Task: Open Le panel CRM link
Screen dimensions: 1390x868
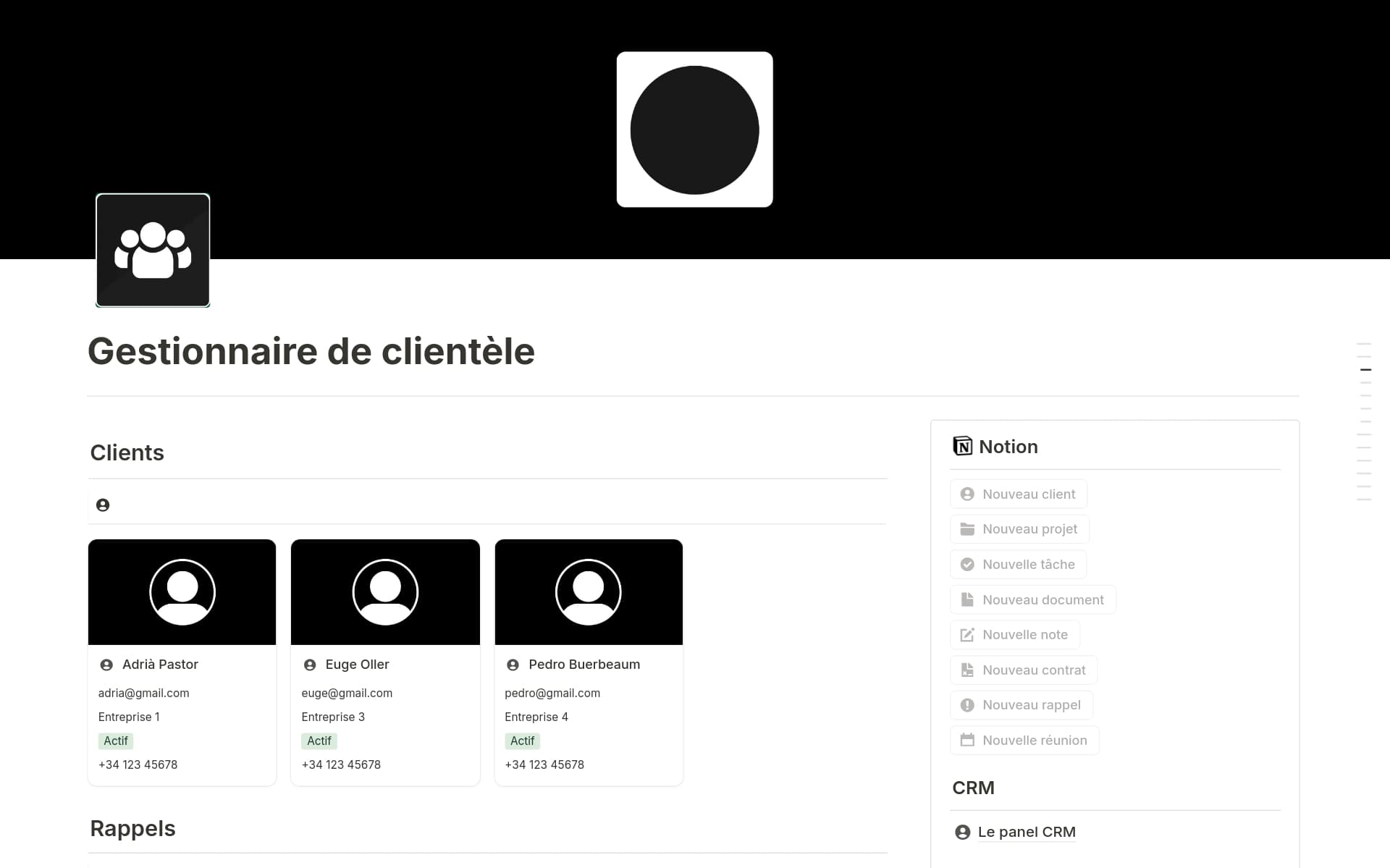Action: [1027, 832]
